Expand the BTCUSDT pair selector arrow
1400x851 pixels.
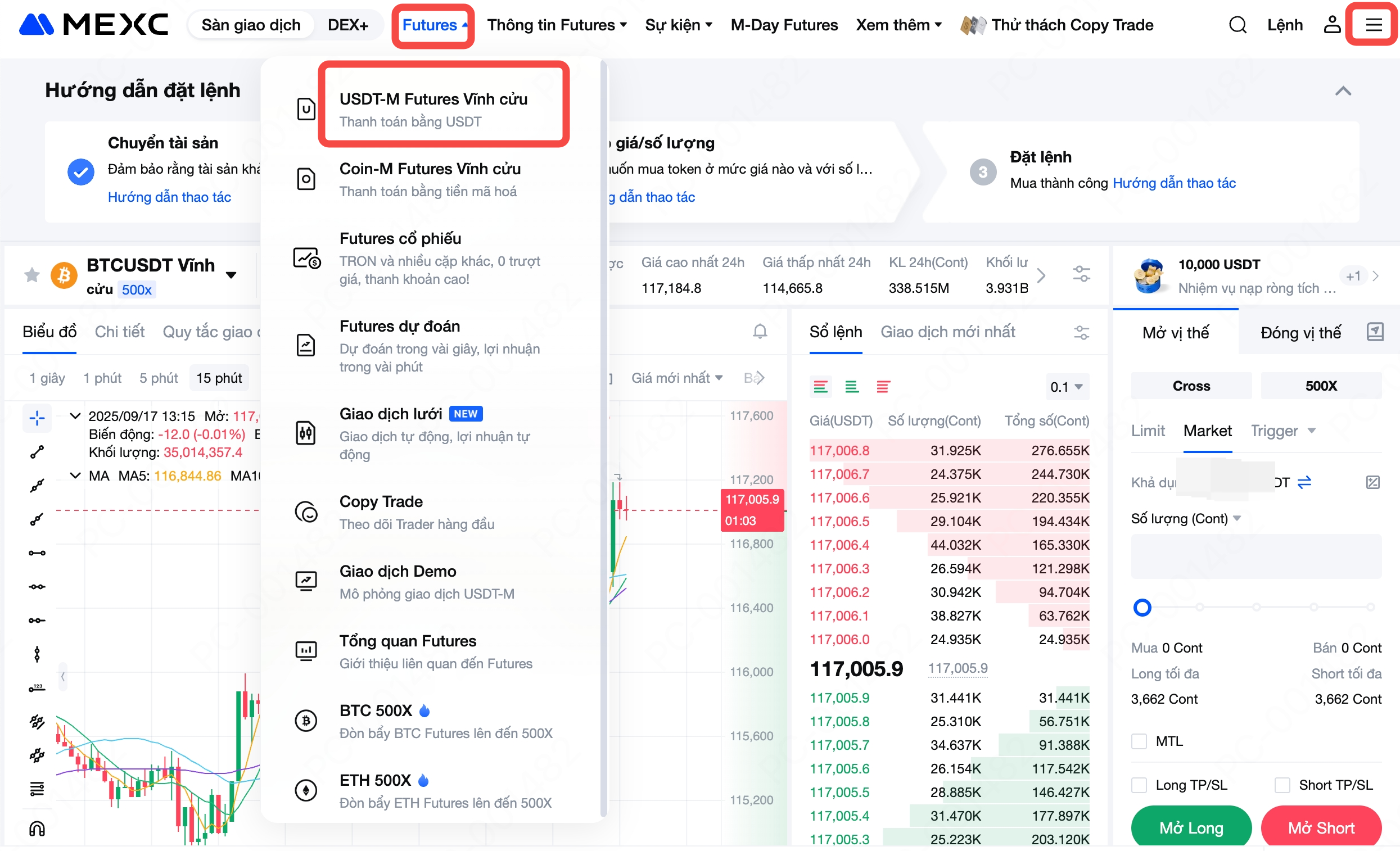(231, 275)
